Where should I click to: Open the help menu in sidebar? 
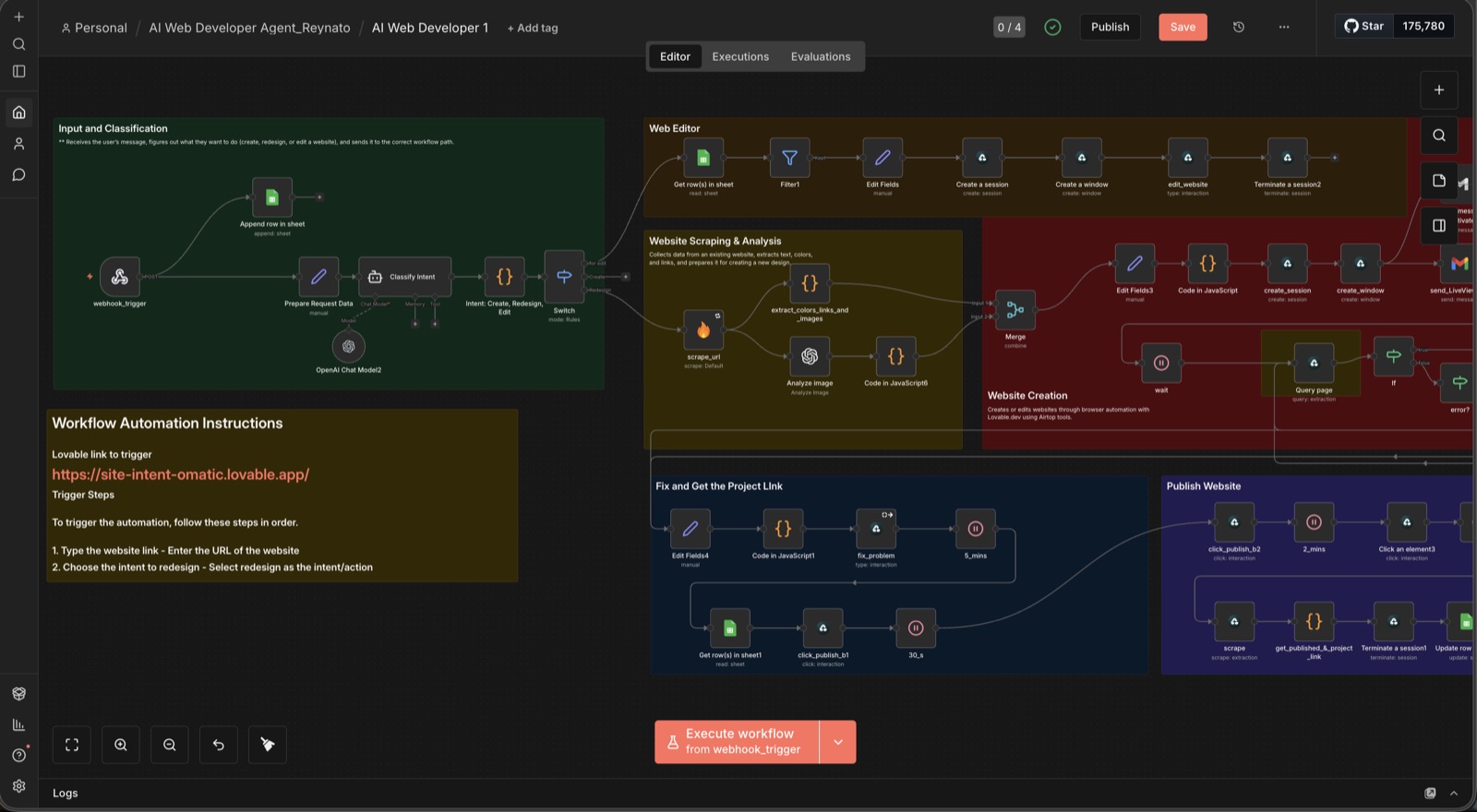pyautogui.click(x=18, y=755)
